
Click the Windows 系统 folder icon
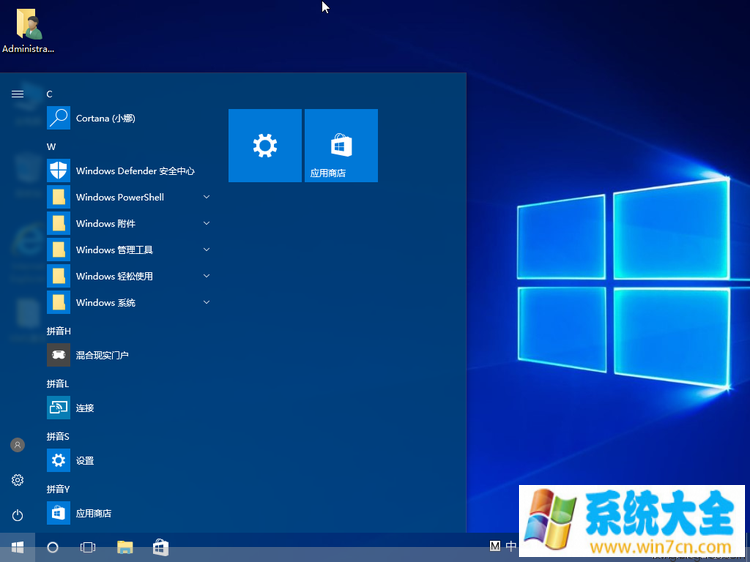[58, 302]
